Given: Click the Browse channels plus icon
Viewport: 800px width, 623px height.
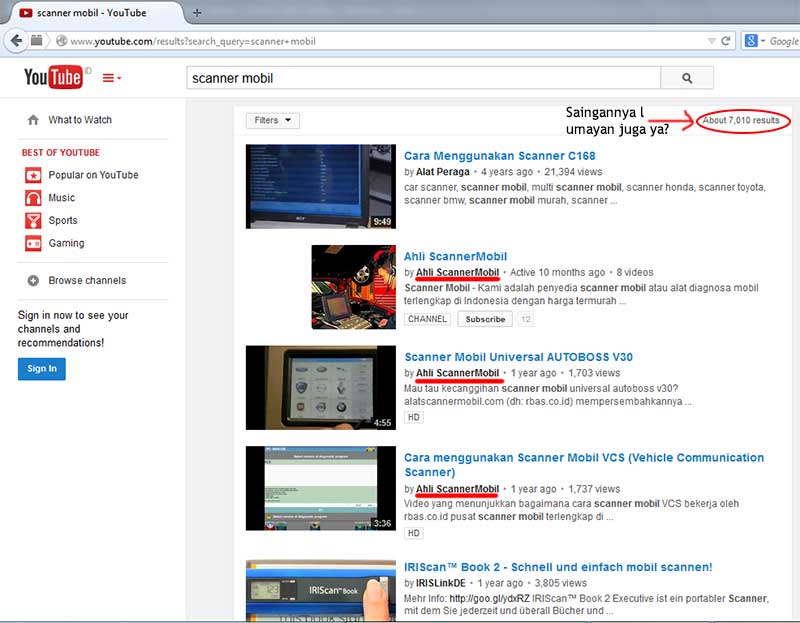Looking at the screenshot, I should tap(33, 281).
